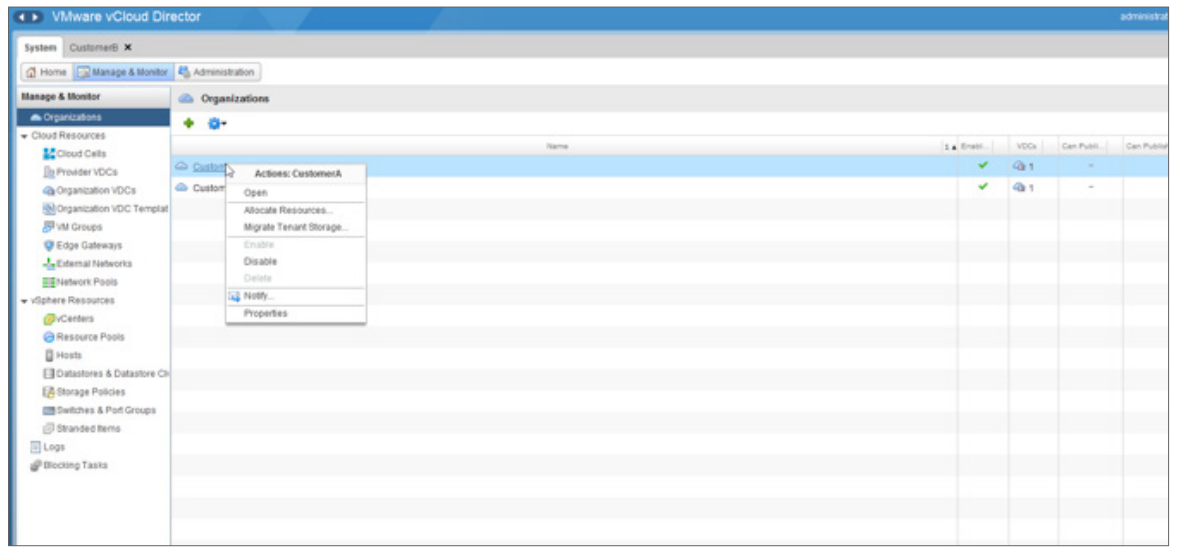The height and width of the screenshot is (557, 1177).
Task: Switch to the CustomerB tab
Action: pyautogui.click(x=95, y=47)
